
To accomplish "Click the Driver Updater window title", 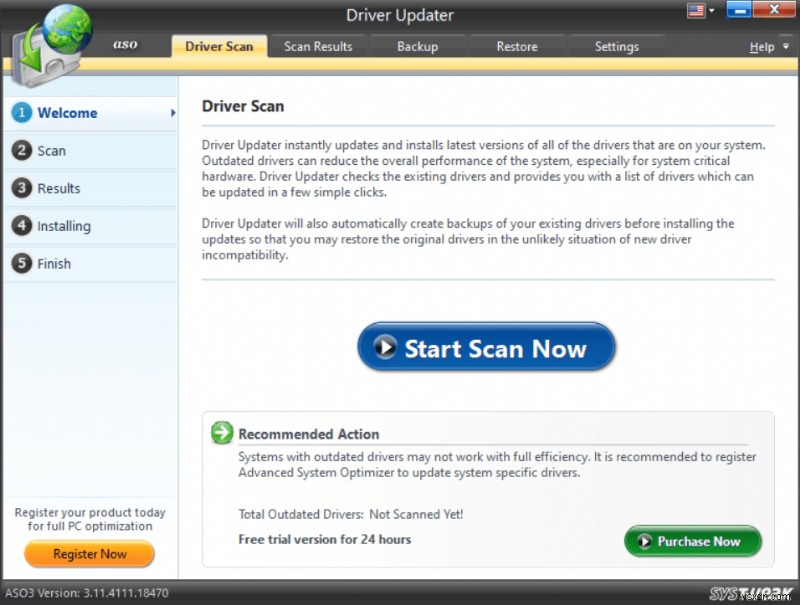I will click(x=399, y=15).
